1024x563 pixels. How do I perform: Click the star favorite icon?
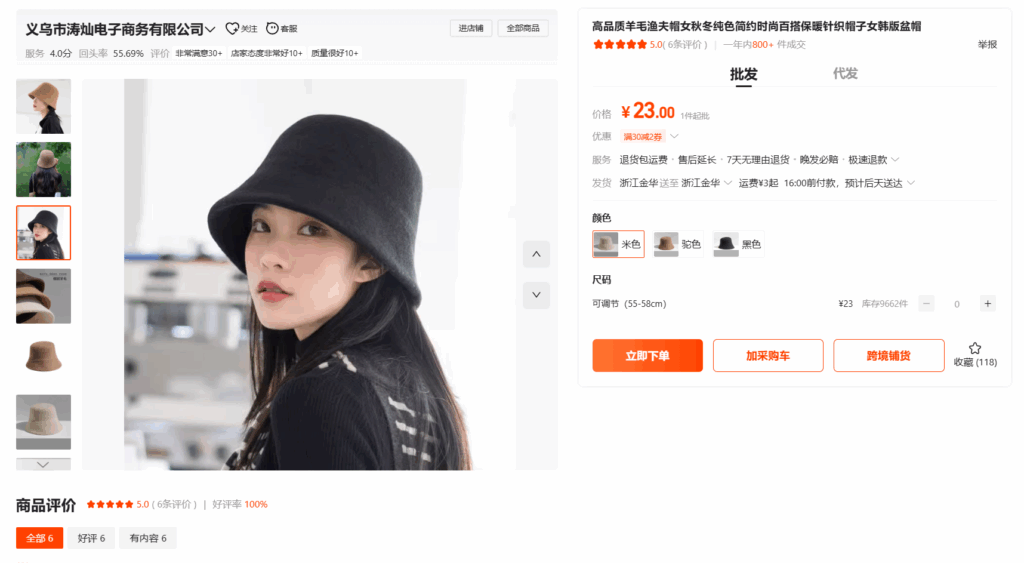pos(974,348)
